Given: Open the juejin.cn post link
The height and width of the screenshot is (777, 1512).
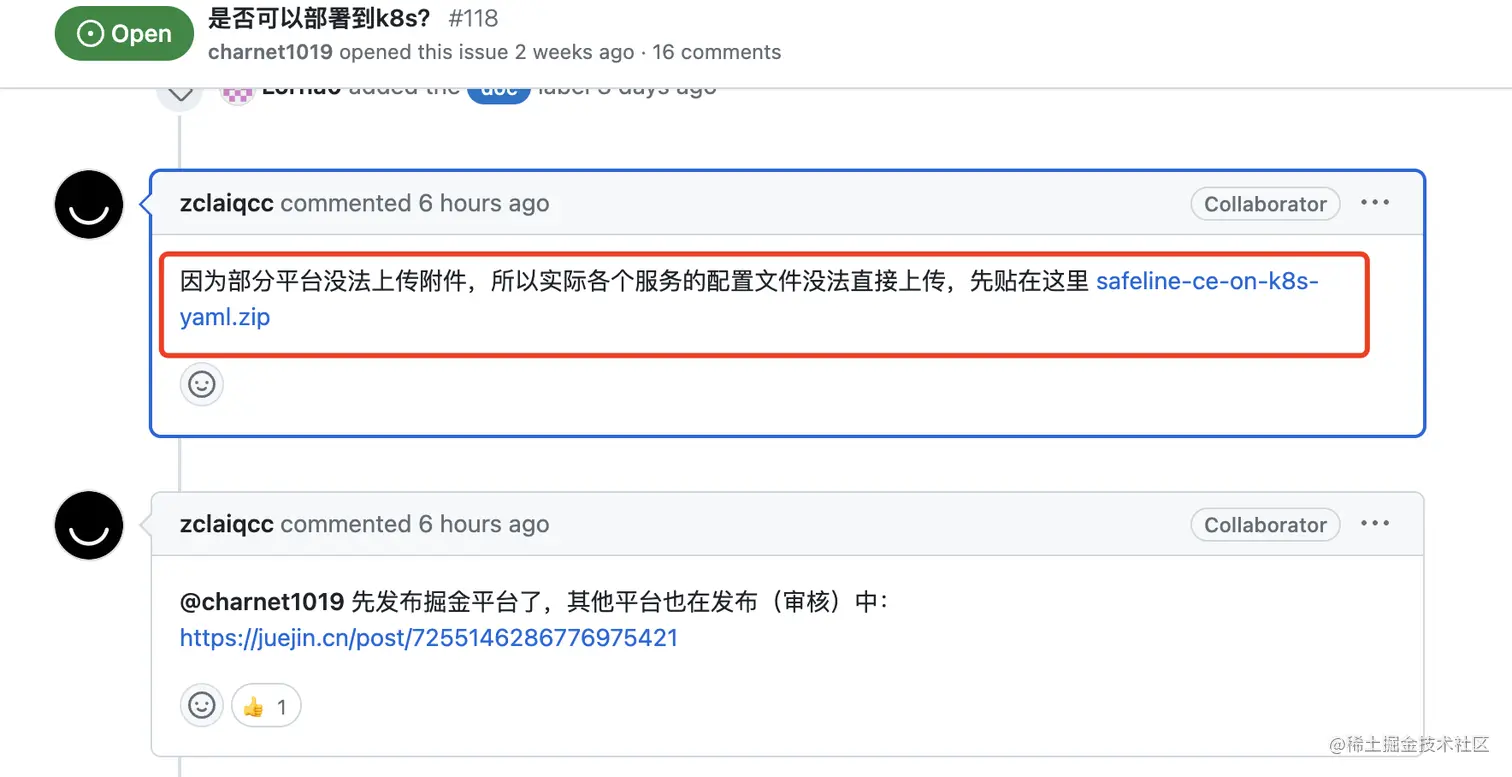Looking at the screenshot, I should (428, 638).
